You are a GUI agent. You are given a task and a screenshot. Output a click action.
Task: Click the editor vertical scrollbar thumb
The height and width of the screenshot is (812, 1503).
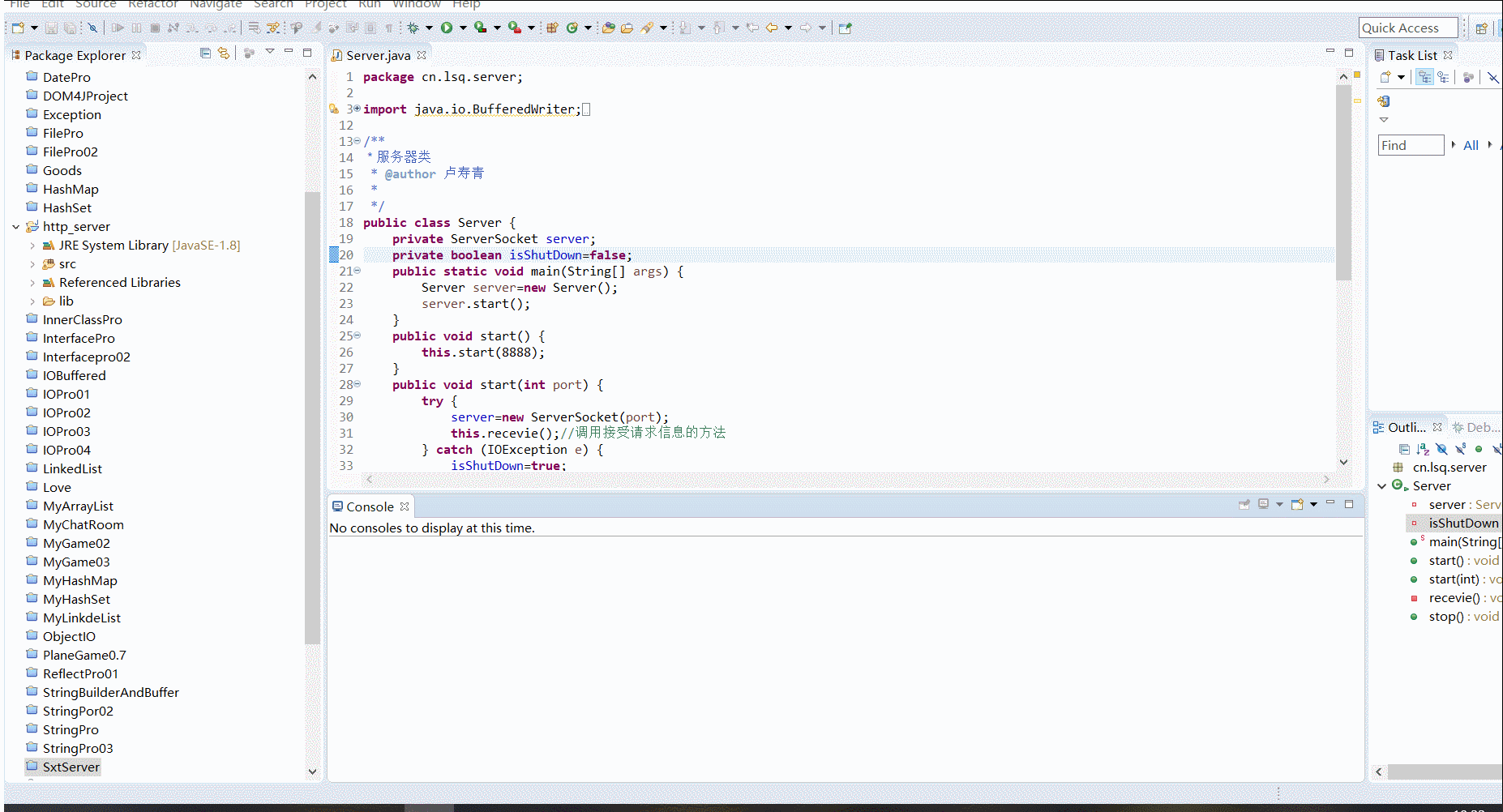pyautogui.click(x=1343, y=182)
